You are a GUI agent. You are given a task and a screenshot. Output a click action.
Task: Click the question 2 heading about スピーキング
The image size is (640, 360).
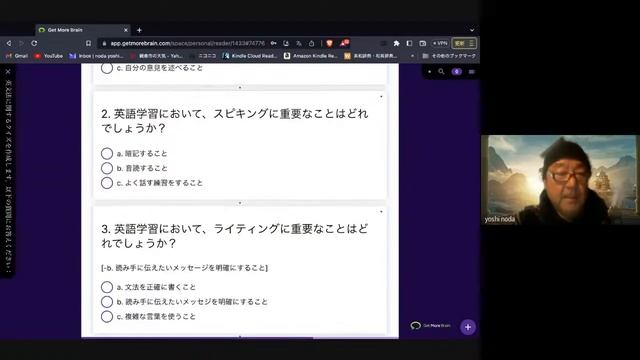click(234, 120)
